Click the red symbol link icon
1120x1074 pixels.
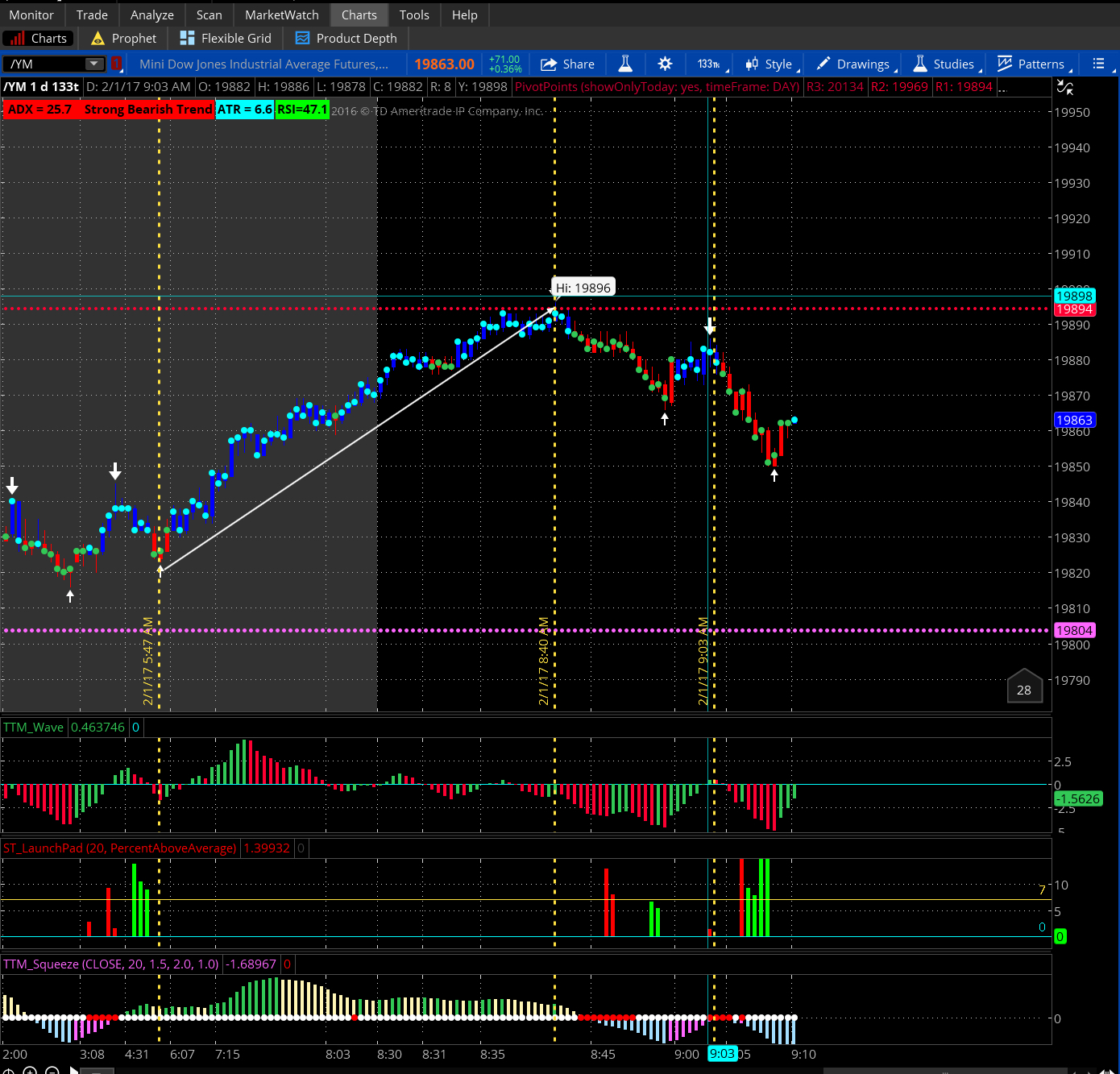point(117,64)
